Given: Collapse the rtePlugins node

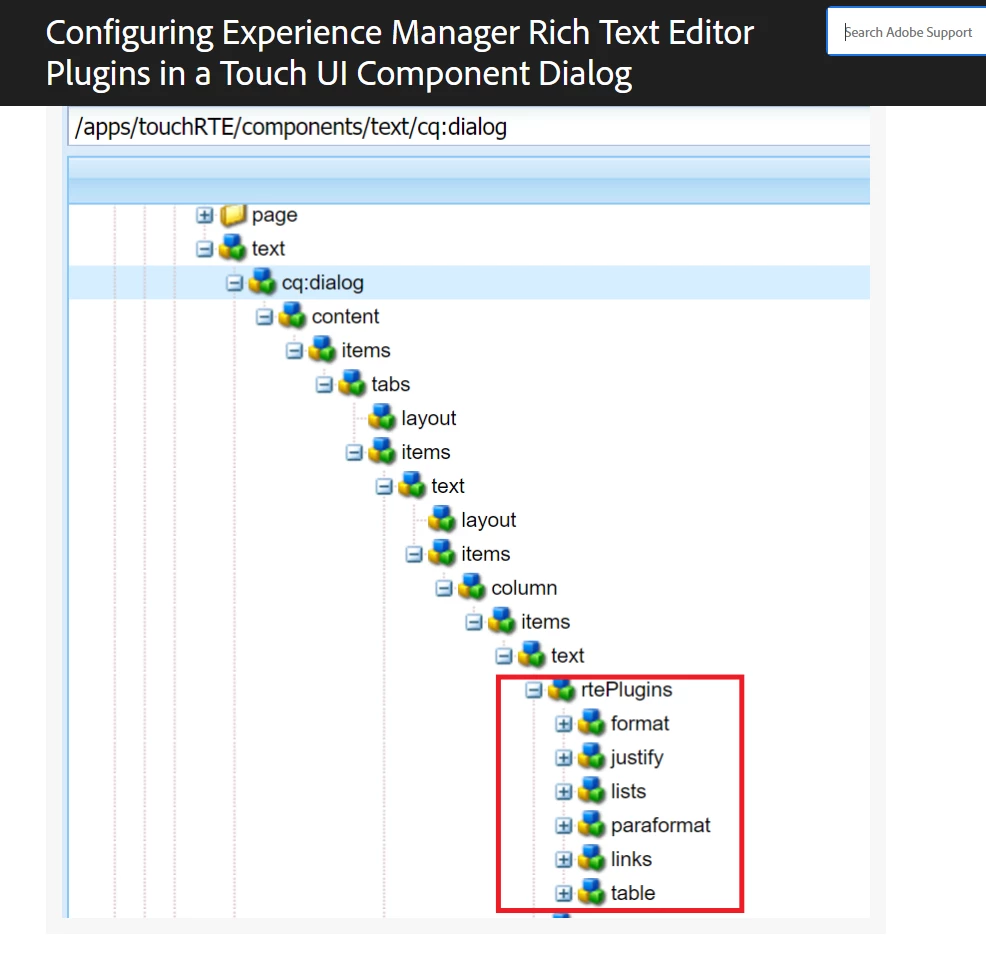Looking at the screenshot, I should (534, 691).
